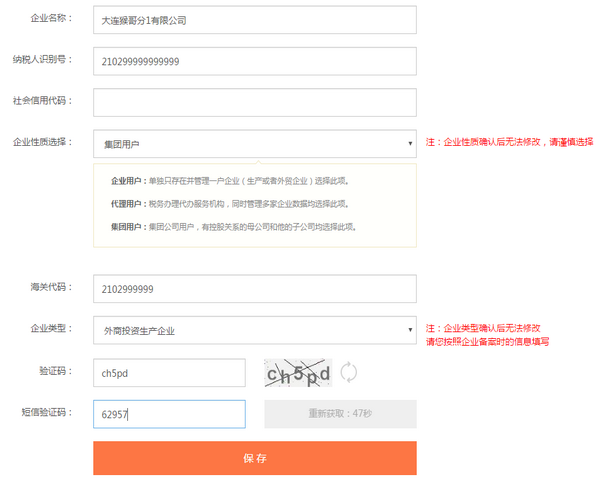Click the 重新获取 countdown button
The height and width of the screenshot is (480, 600).
pyautogui.click(x=340, y=414)
